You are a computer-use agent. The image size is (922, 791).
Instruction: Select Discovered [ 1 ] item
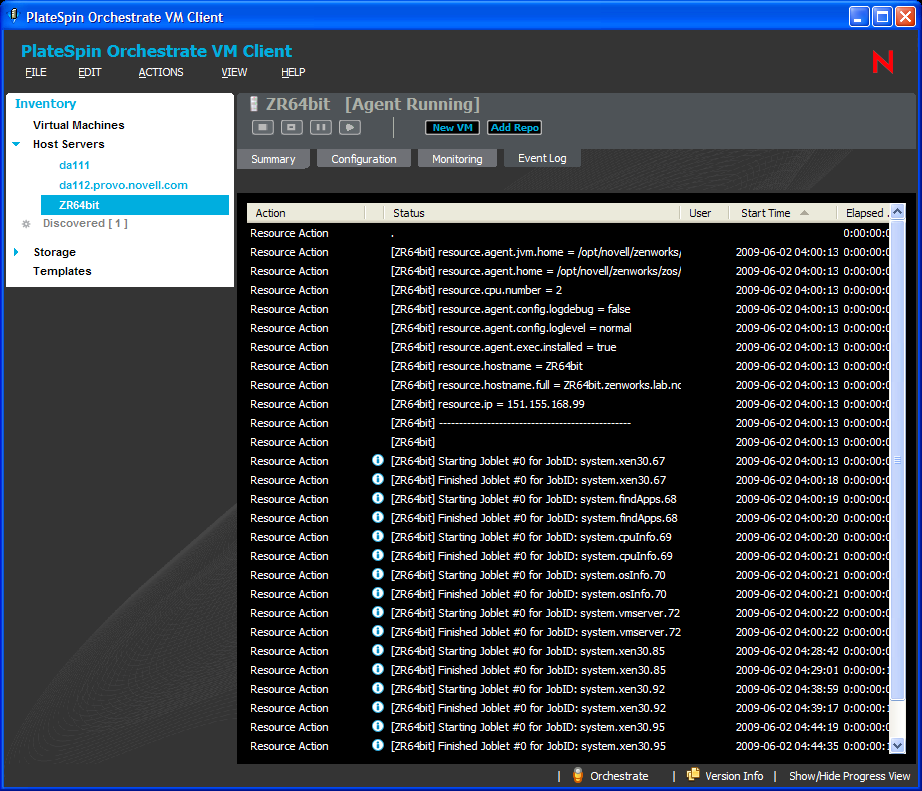click(85, 223)
